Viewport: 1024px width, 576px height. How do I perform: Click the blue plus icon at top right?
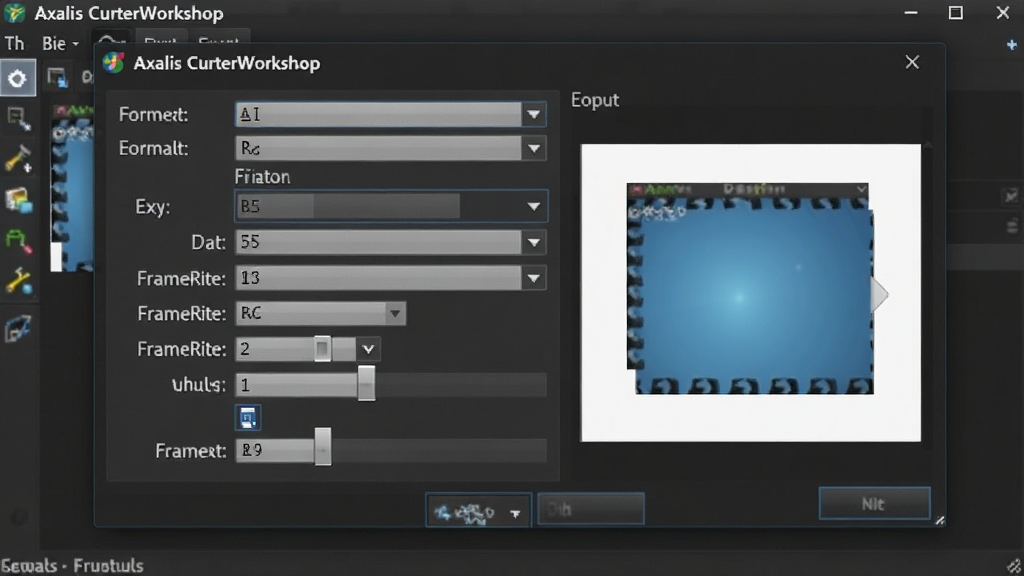pyautogui.click(x=1012, y=44)
